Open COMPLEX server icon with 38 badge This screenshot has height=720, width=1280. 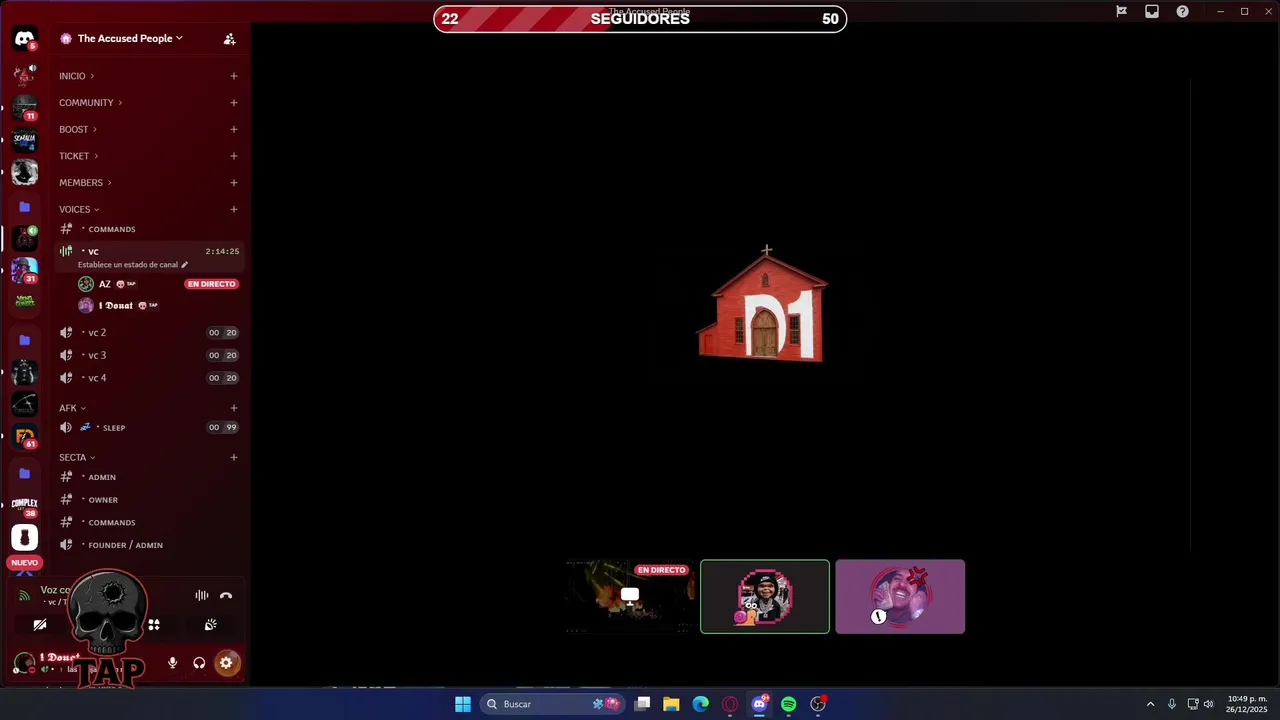click(x=25, y=506)
